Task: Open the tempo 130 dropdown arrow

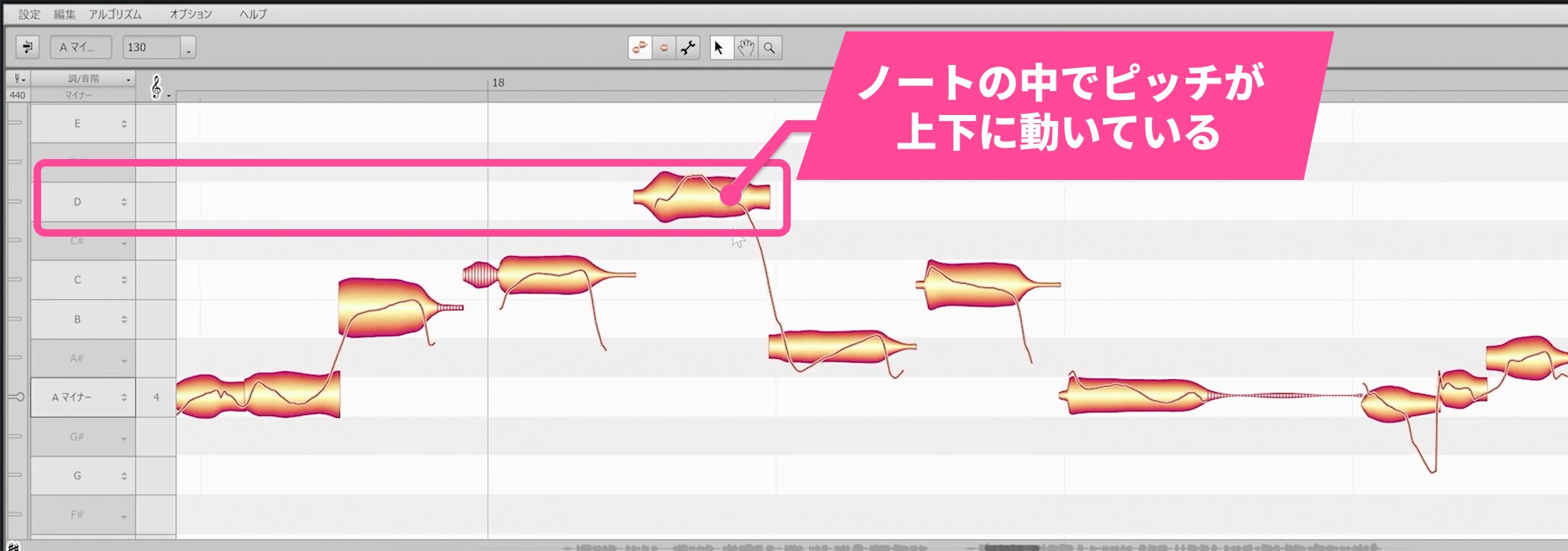Action: [188, 49]
